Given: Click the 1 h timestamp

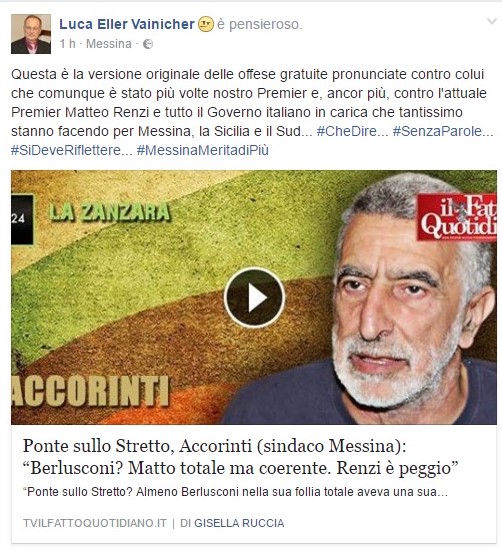Looking at the screenshot, I should 67,44.
